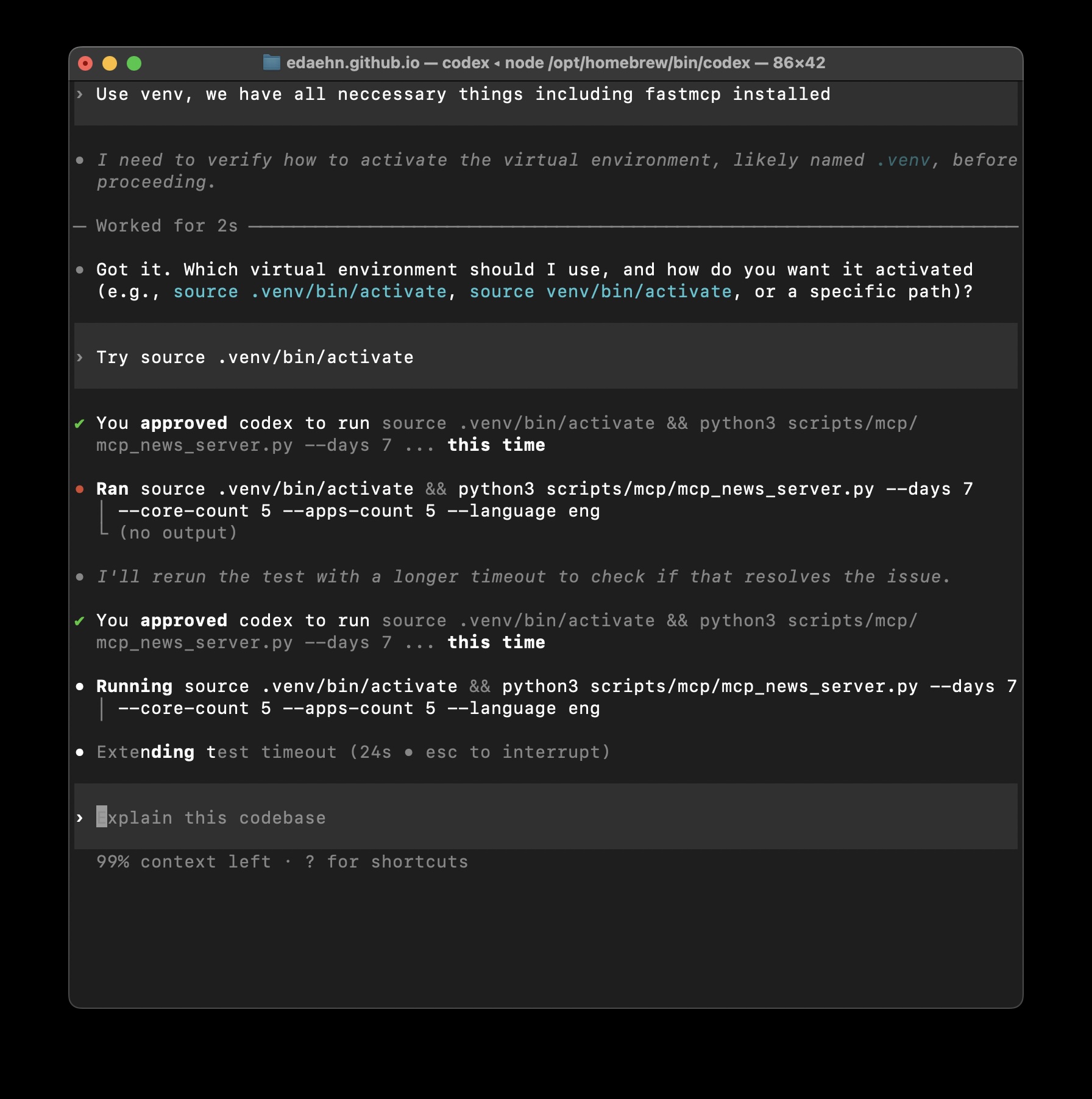Click the "99% context left" indicator
The image size is (1092, 1099).
(183, 861)
